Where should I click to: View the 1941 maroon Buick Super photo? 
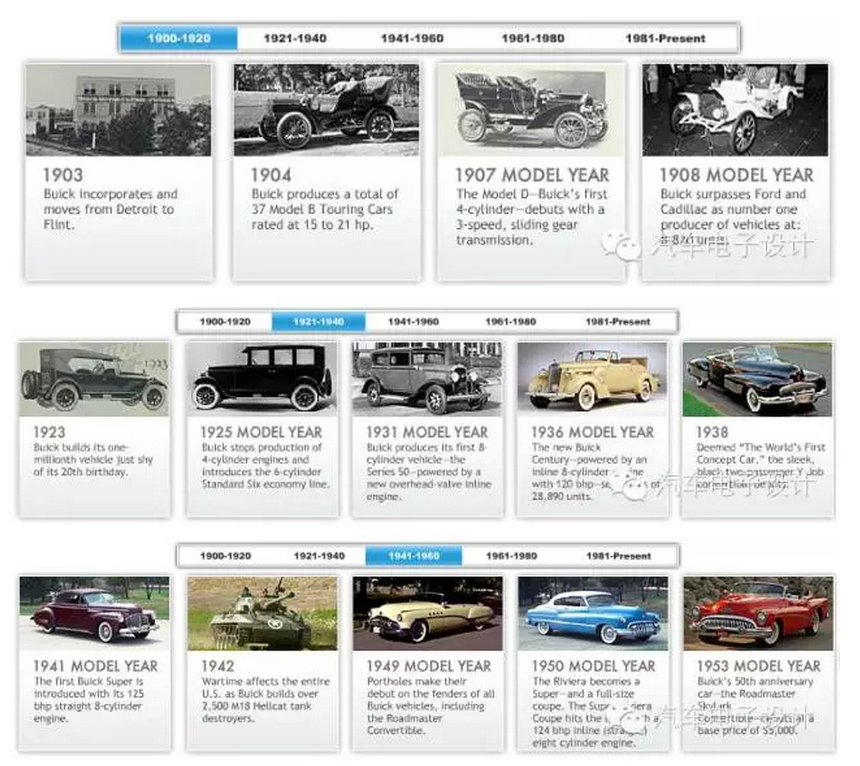pos(94,613)
